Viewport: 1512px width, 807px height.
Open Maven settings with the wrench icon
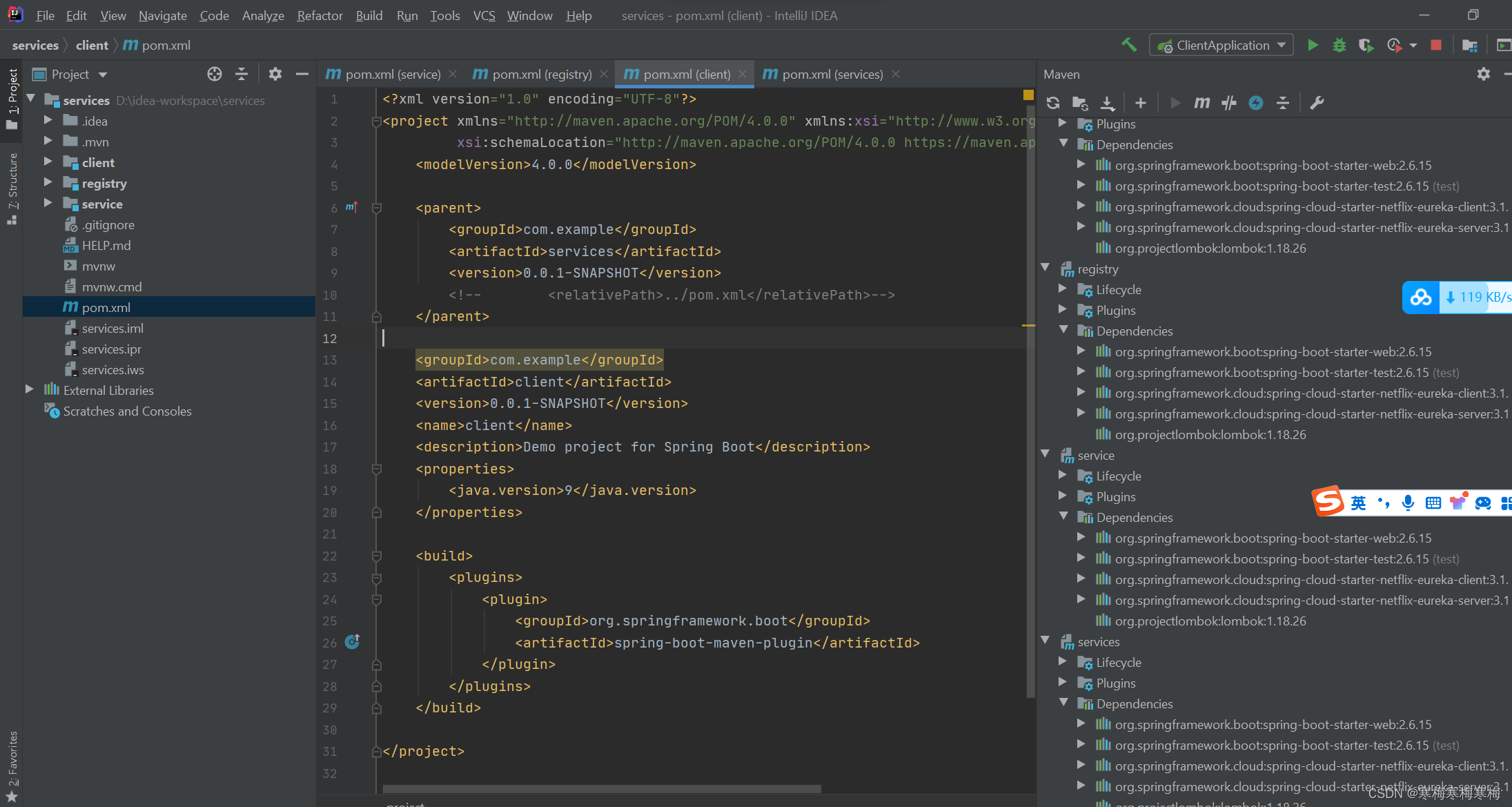point(1317,102)
